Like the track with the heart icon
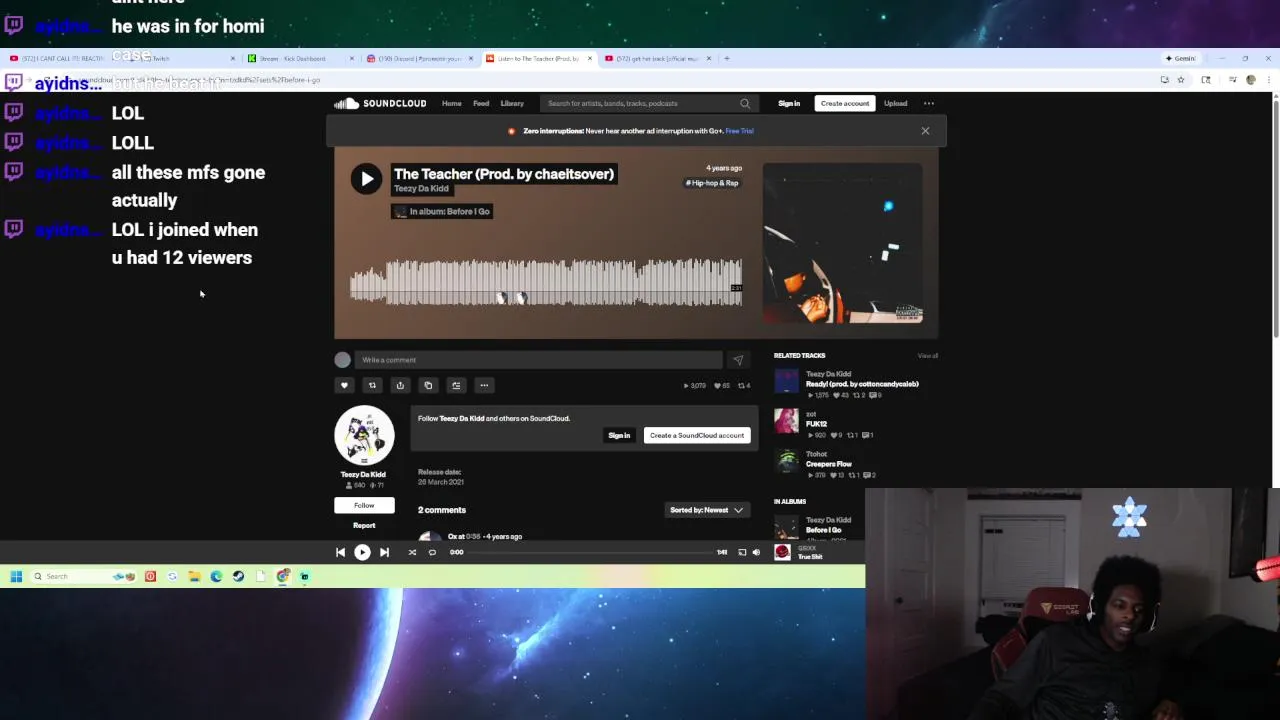The image size is (1280, 720). (344, 385)
